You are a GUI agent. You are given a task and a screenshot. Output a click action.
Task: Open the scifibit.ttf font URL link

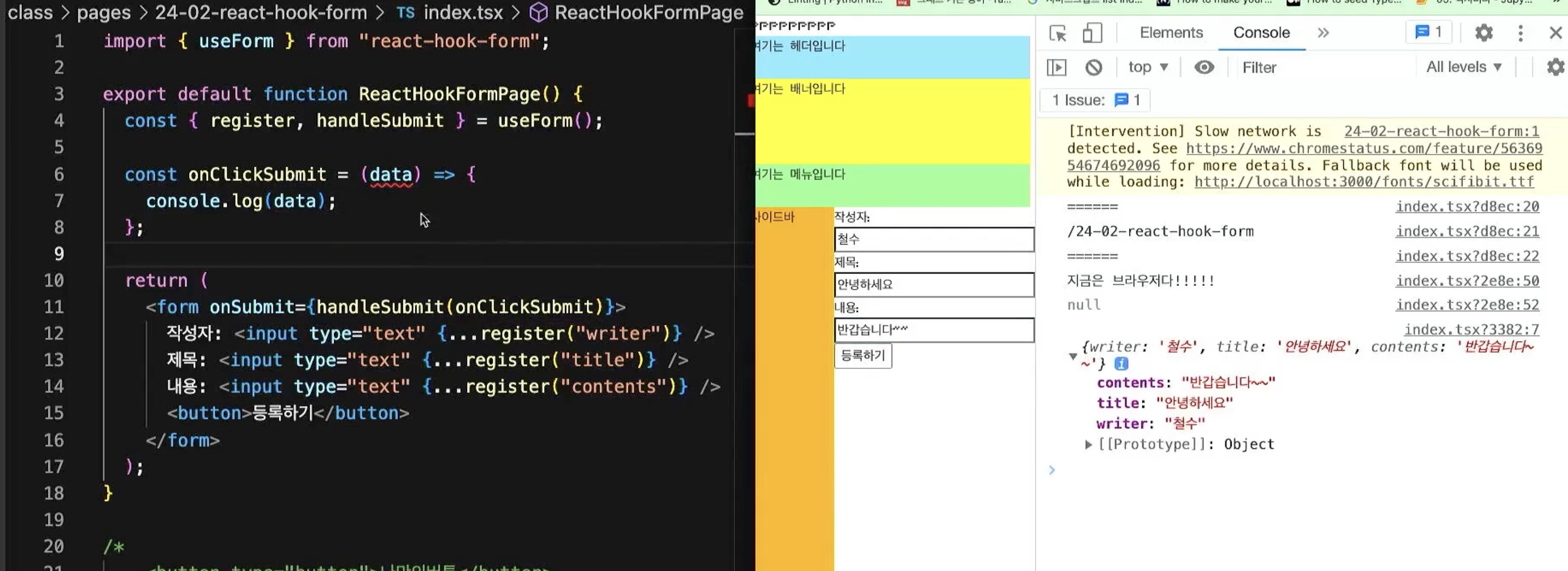pos(1364,181)
